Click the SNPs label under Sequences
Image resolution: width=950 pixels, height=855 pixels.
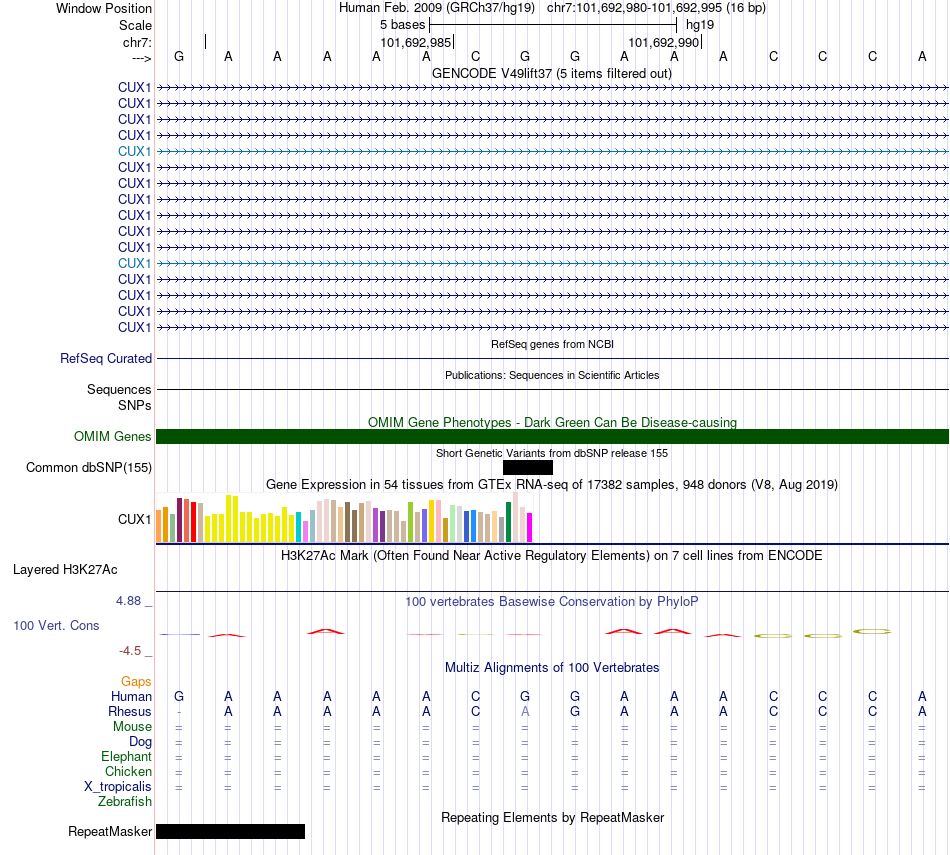(x=135, y=405)
